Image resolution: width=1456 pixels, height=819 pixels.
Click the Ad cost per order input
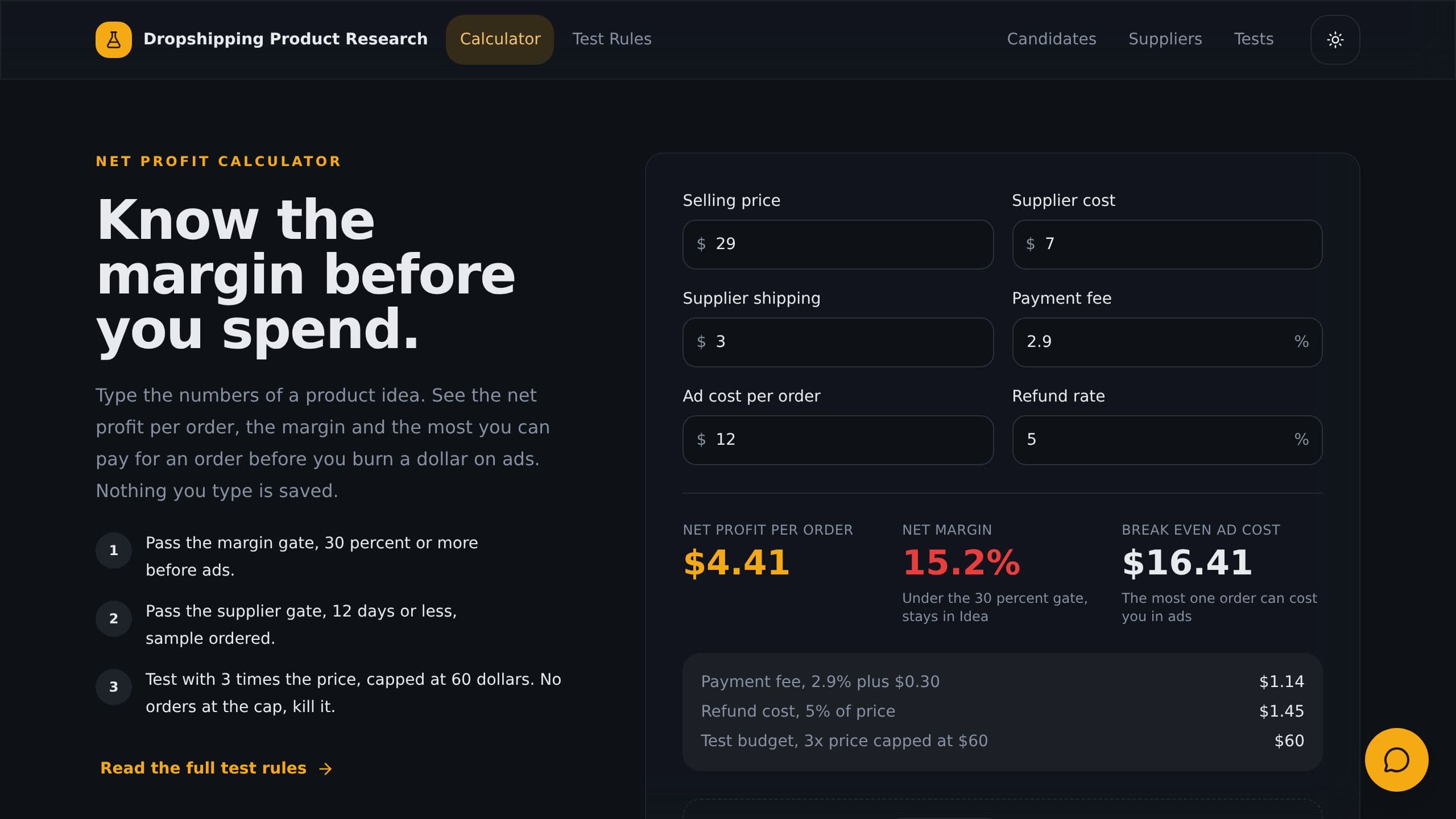coord(838,440)
